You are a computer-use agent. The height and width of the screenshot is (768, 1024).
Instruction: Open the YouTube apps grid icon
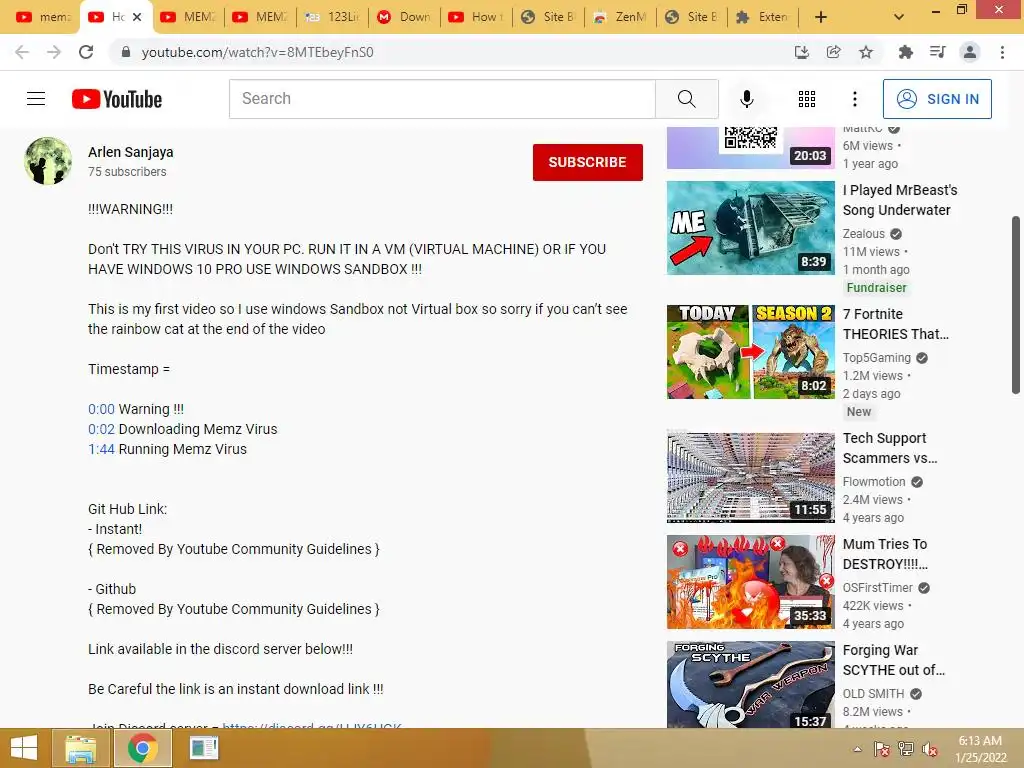[x=807, y=99]
